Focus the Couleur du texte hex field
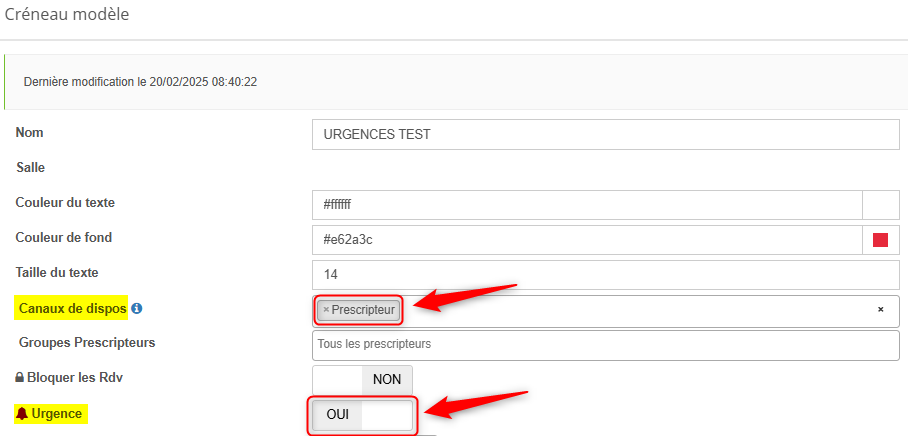This screenshot has height=436, width=908. tap(587, 205)
